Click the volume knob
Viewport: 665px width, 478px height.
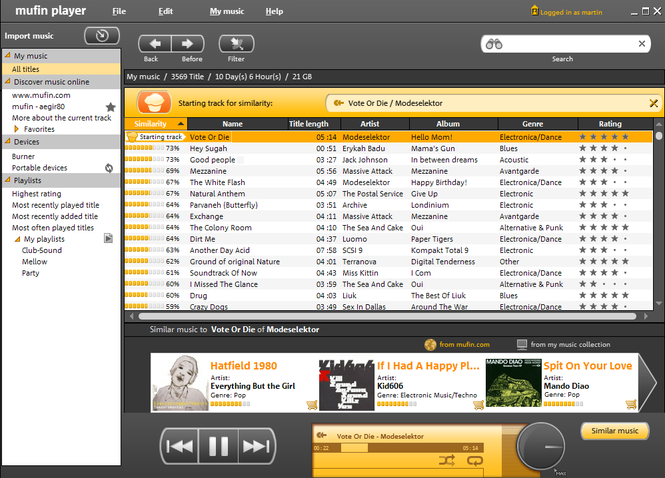point(541,446)
